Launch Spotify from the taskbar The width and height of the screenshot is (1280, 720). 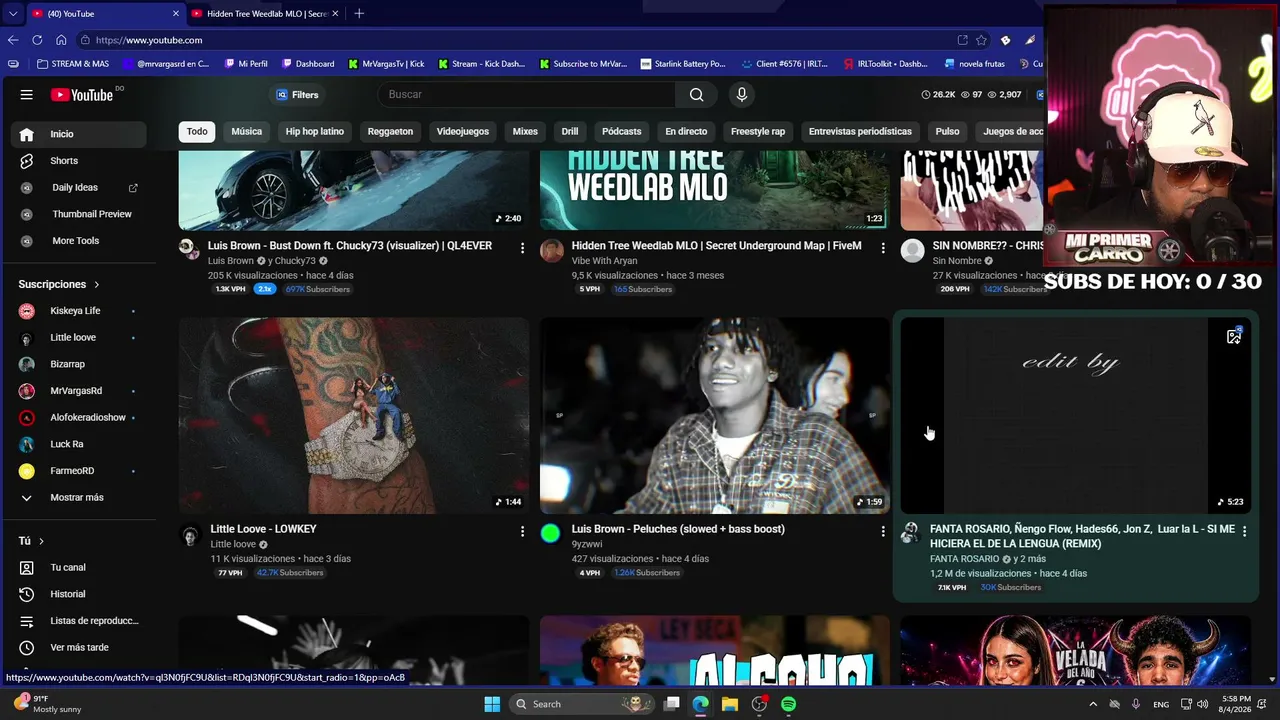click(789, 704)
